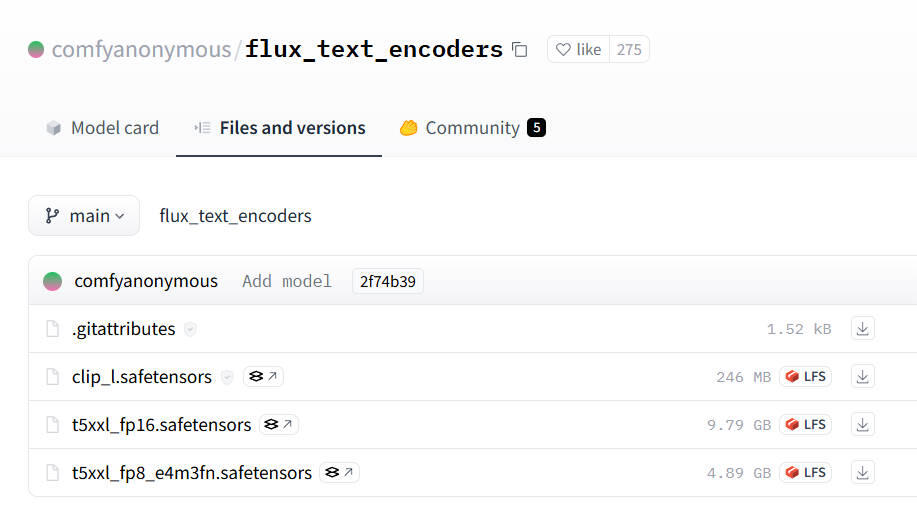This screenshot has width=917, height=513.
Task: Open the tensor viewer icon for t5xxl_fp16.safetensors
Action: coord(279,425)
